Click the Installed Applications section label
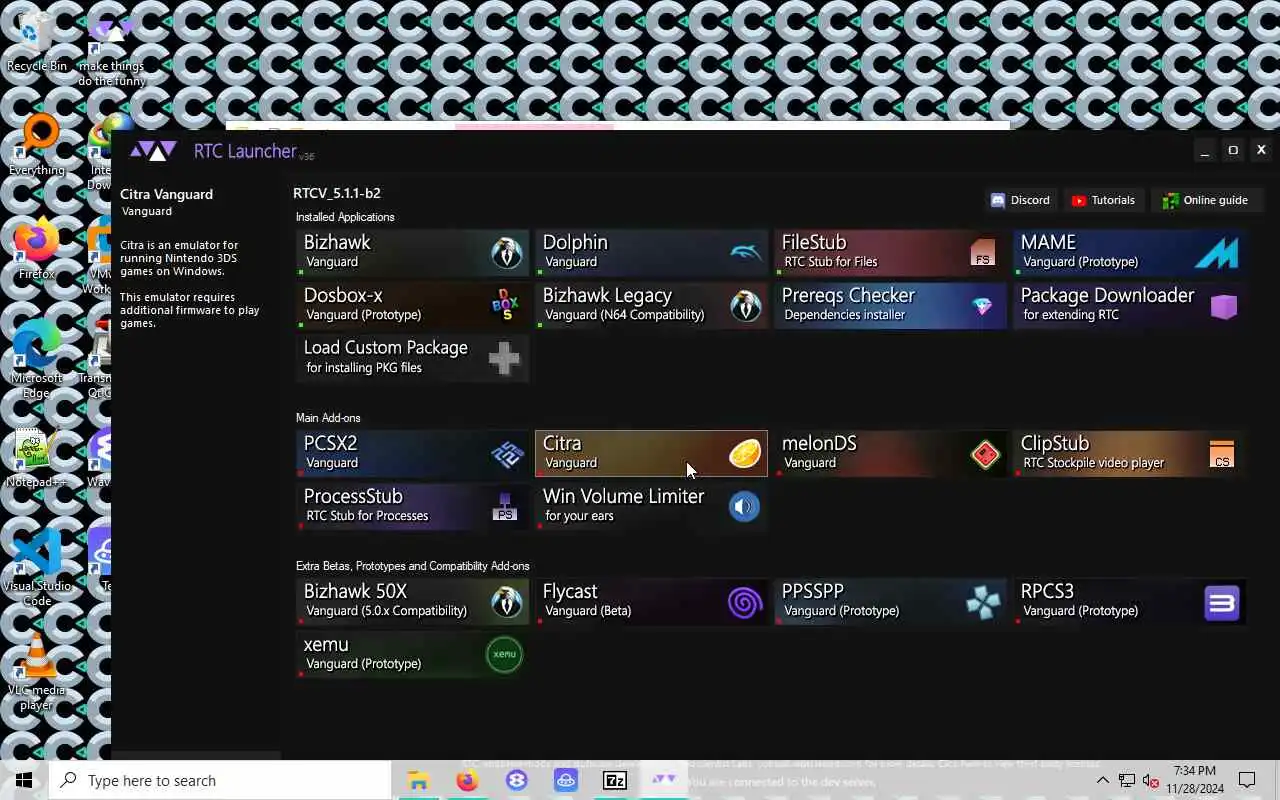The height and width of the screenshot is (800, 1280). (x=345, y=217)
